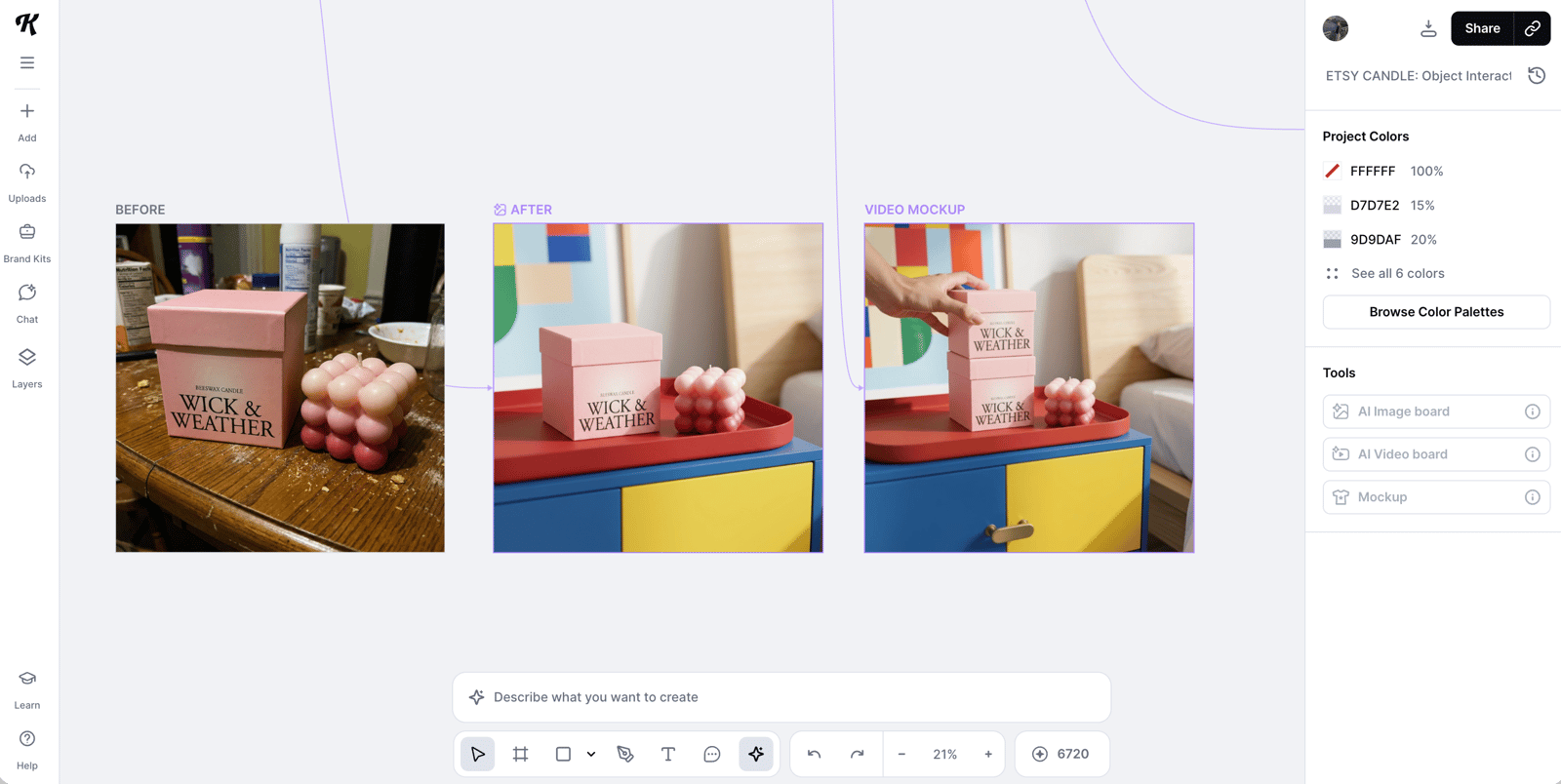Click the Browse Color Palettes button
This screenshot has width=1561, height=784.
click(1435, 312)
